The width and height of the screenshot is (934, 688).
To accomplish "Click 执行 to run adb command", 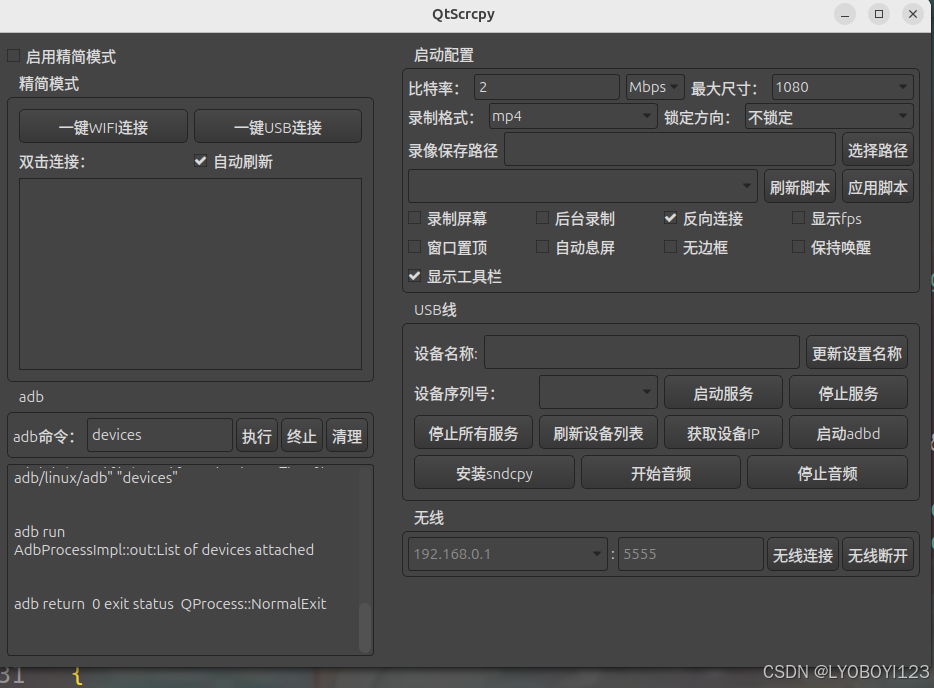I will 257,435.
